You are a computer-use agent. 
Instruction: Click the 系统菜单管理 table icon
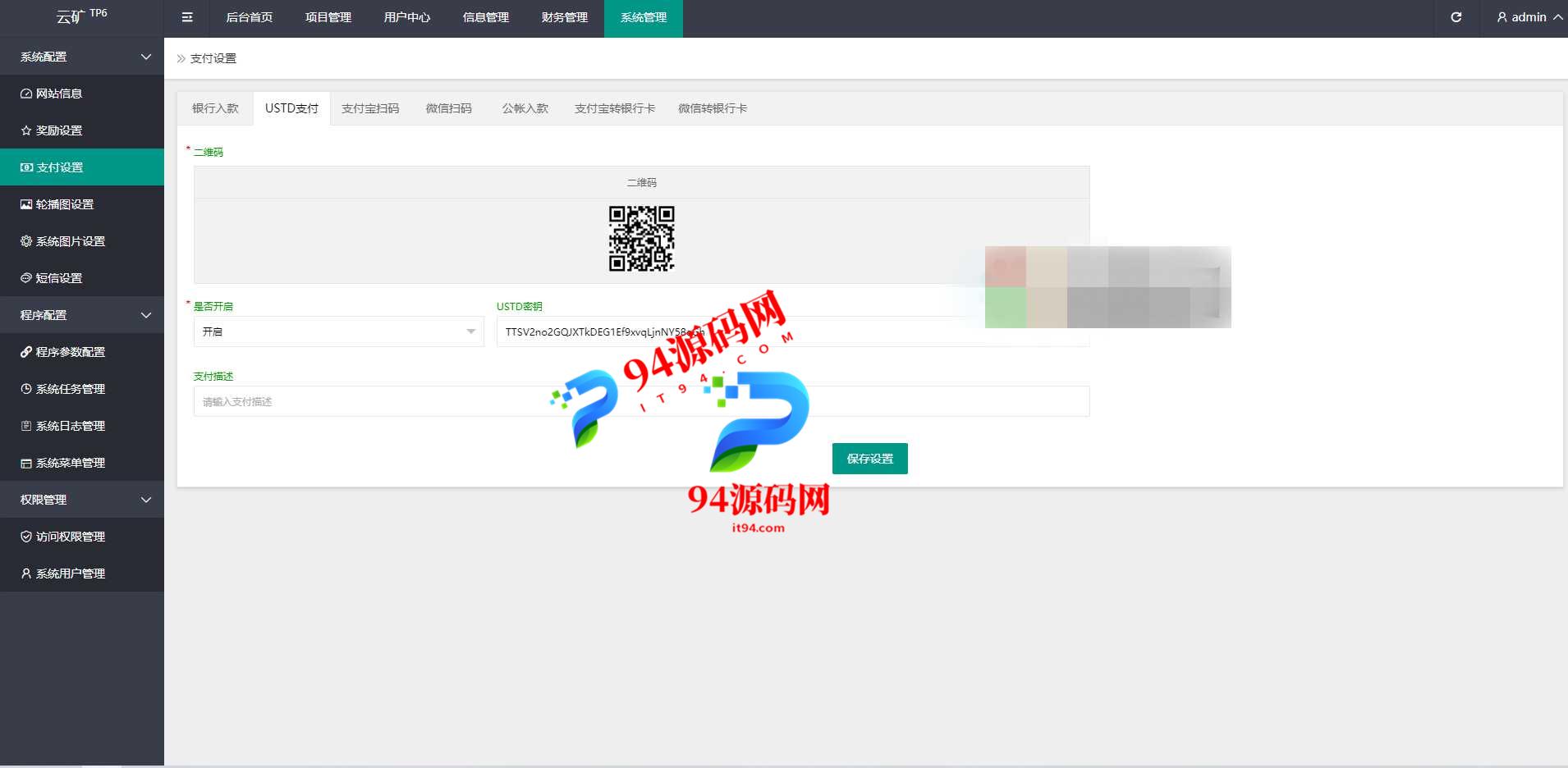point(26,463)
